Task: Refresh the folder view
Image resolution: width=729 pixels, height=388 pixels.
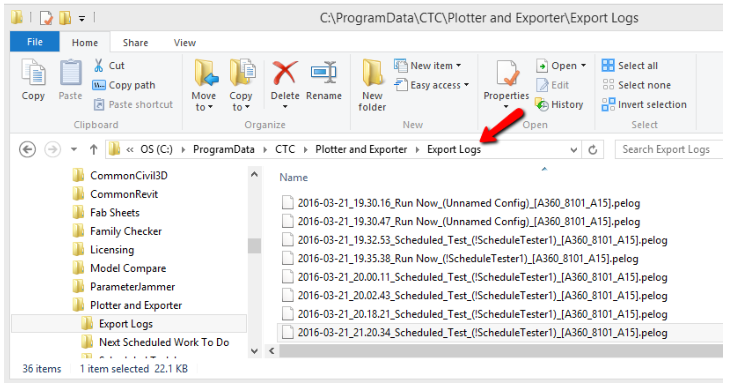Action: pyautogui.click(x=592, y=150)
